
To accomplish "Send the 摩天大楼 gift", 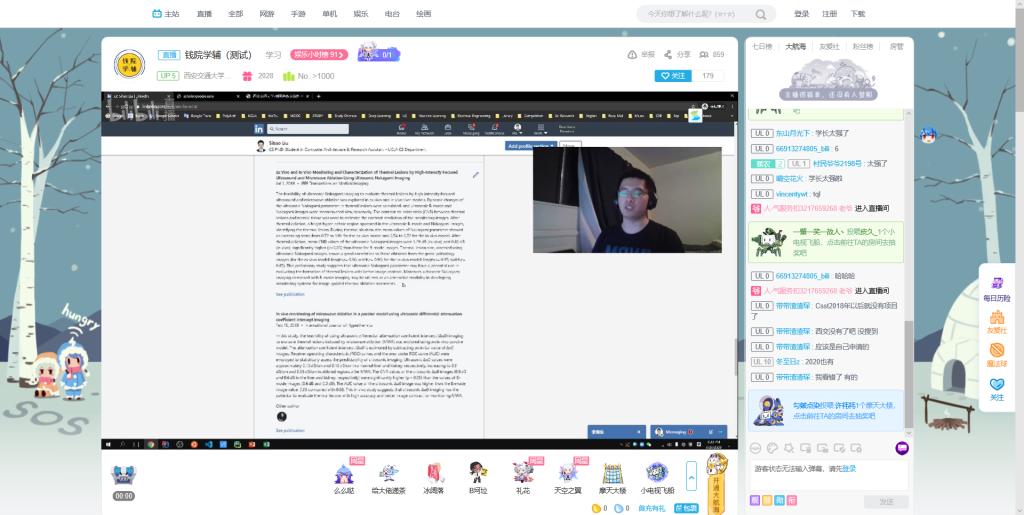I will [613, 476].
